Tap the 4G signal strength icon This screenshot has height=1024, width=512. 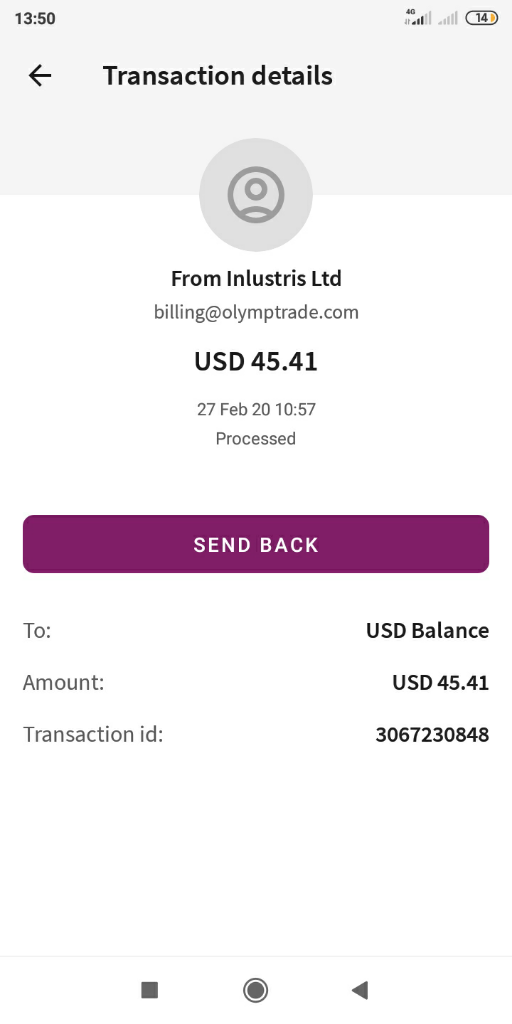[418, 18]
